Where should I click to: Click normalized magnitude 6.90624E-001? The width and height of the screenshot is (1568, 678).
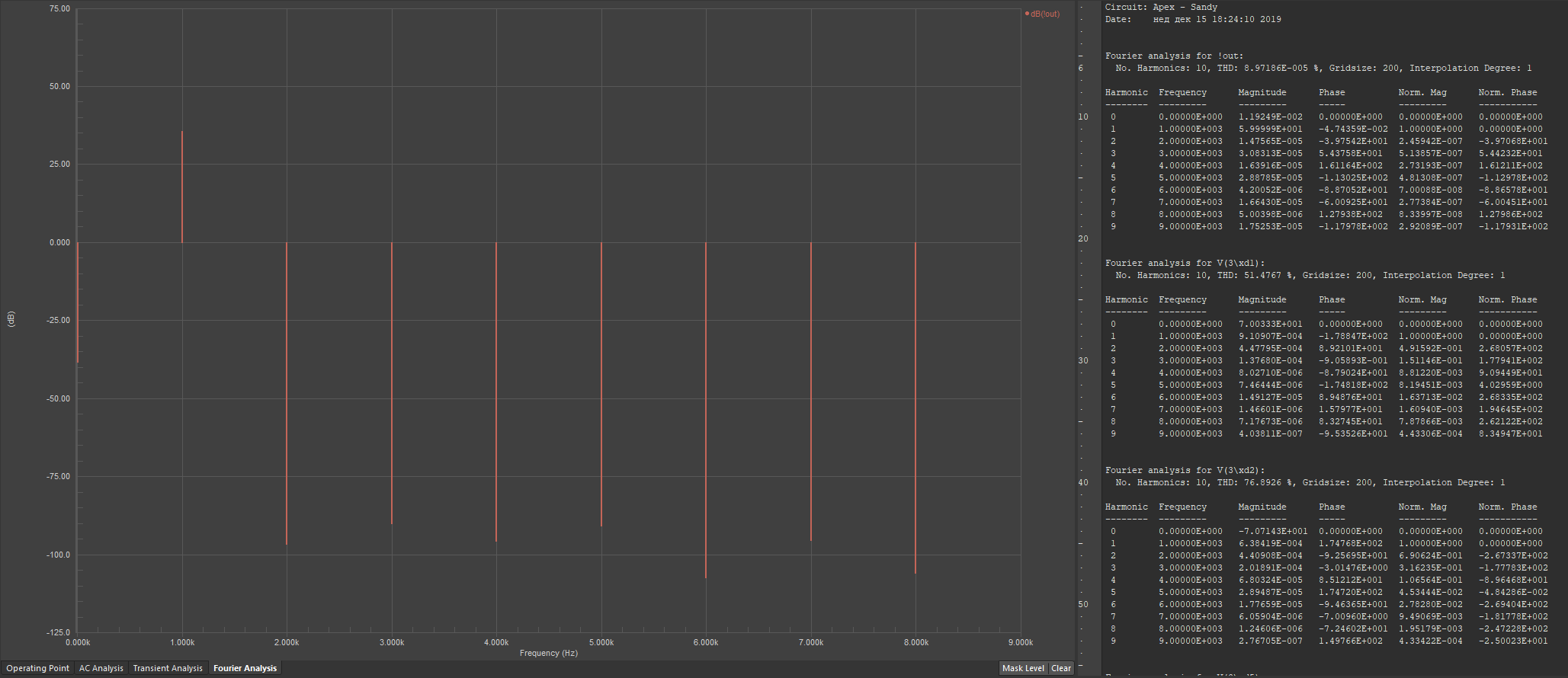click(1430, 555)
